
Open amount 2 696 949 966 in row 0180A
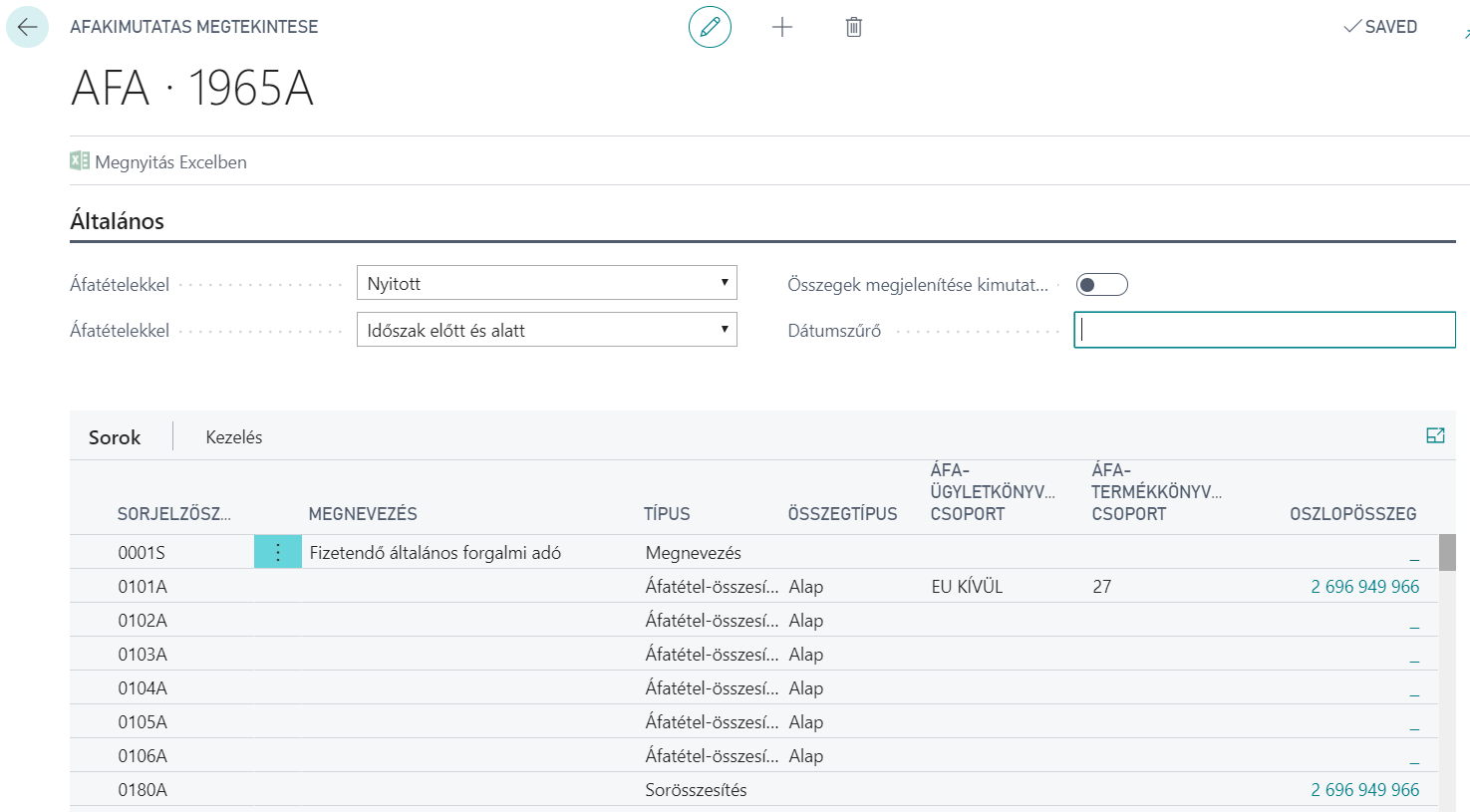(1364, 790)
